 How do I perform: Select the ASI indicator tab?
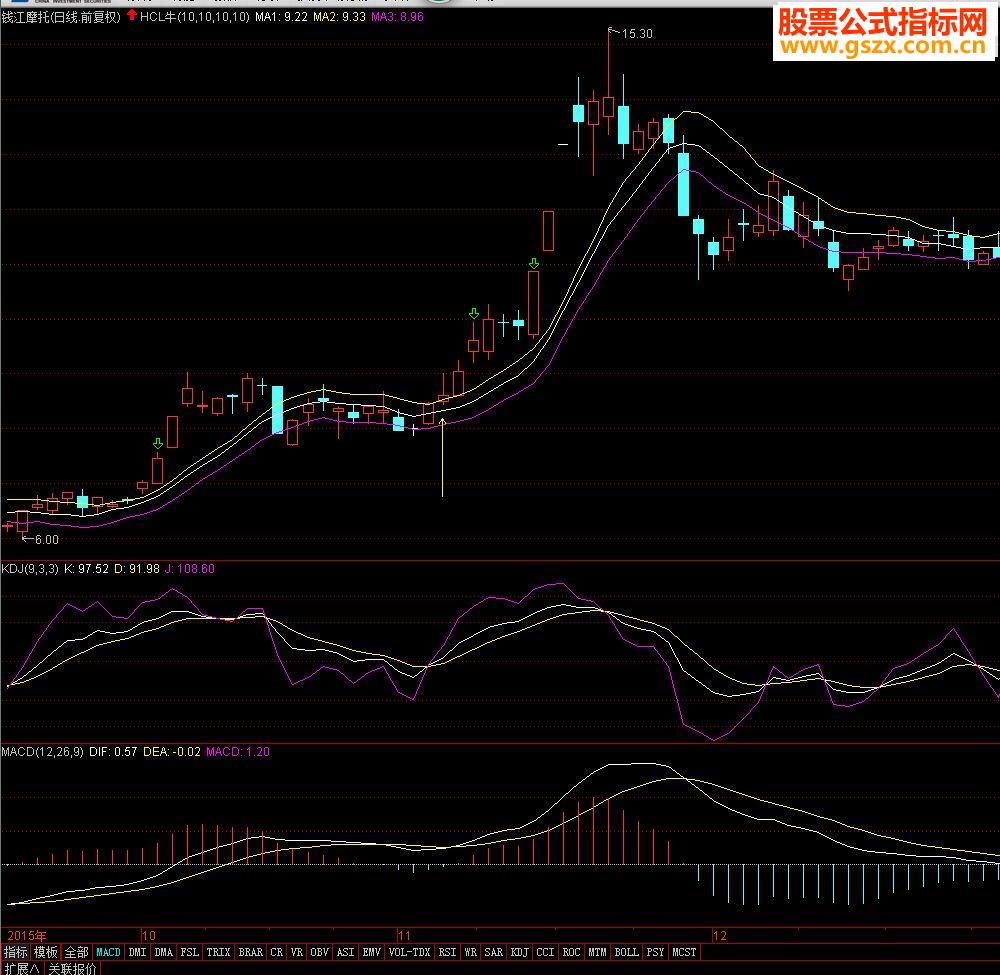[345, 952]
